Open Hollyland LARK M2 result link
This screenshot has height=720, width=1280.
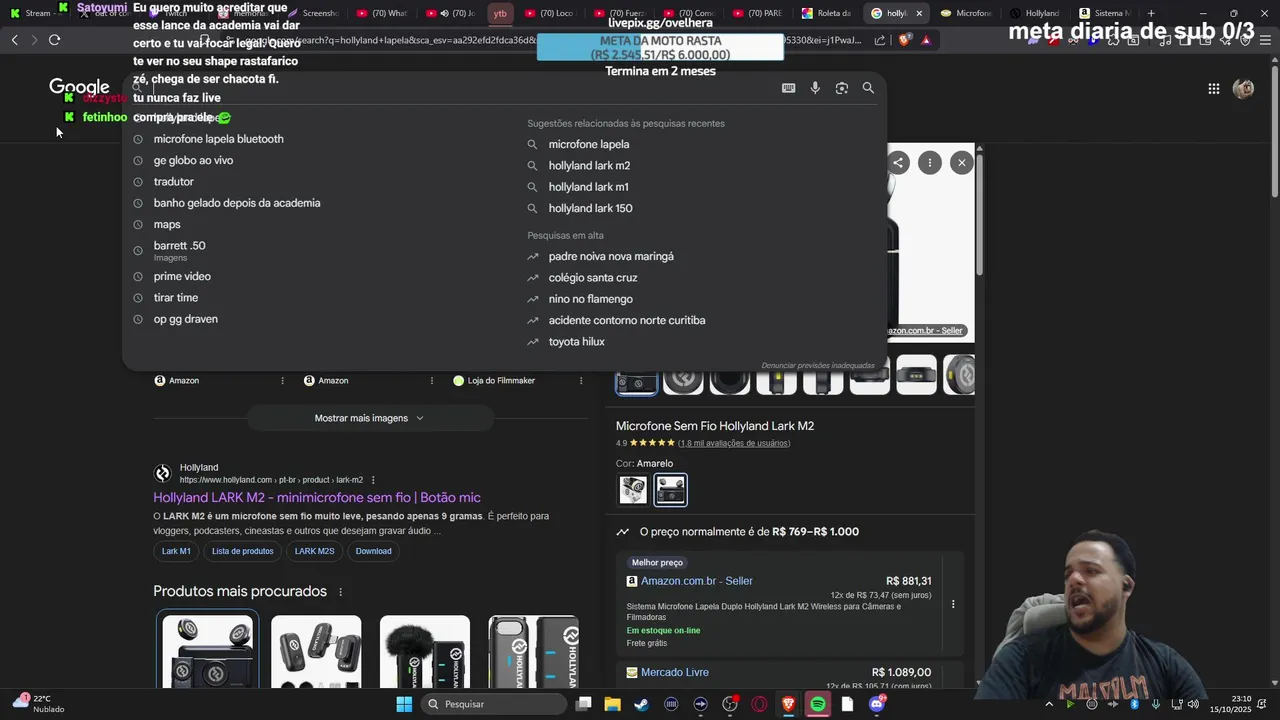point(317,497)
